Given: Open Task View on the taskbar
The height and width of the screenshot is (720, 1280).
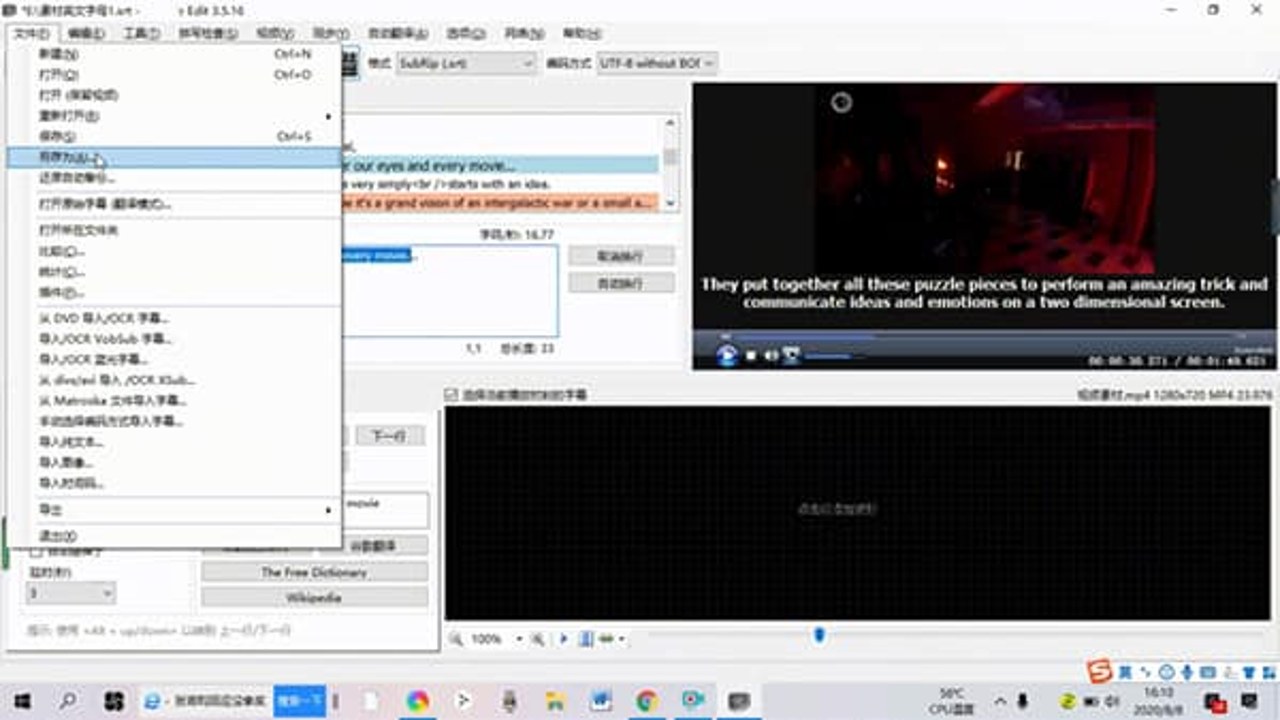Looking at the screenshot, I should [113, 701].
